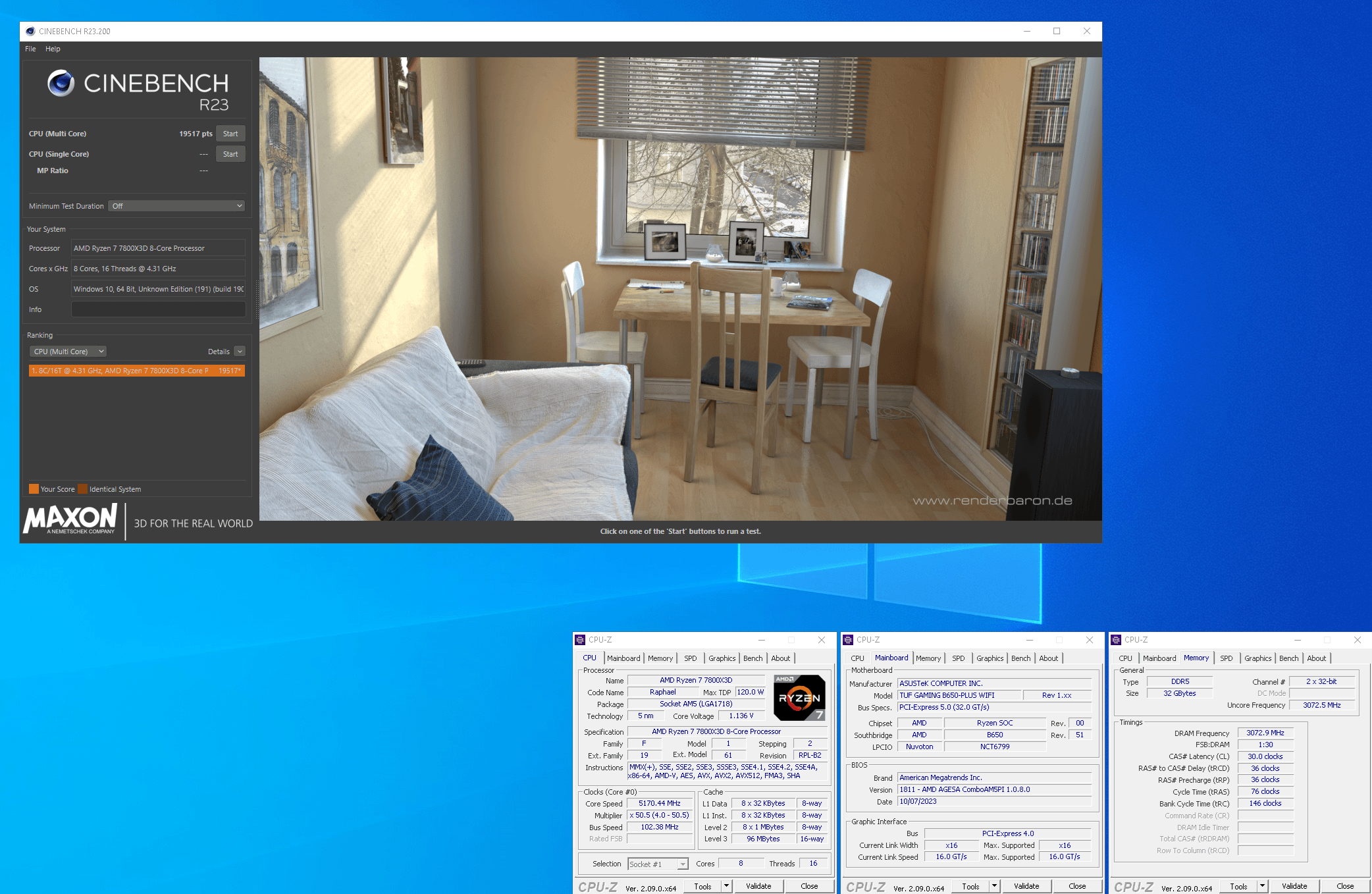The height and width of the screenshot is (894, 1372).
Task: Start the CPU (Single Core) test
Action: pyautogui.click(x=230, y=154)
